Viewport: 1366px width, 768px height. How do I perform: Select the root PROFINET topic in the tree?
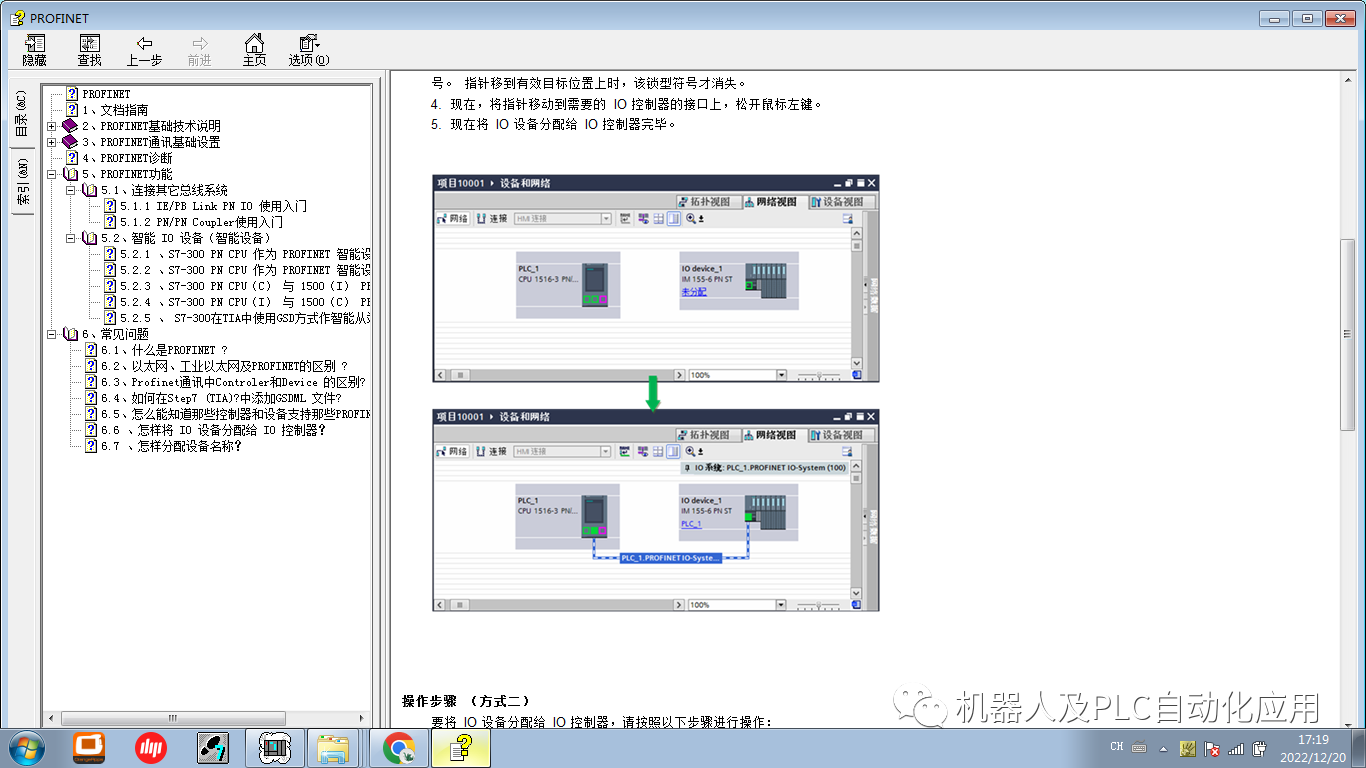(x=106, y=94)
